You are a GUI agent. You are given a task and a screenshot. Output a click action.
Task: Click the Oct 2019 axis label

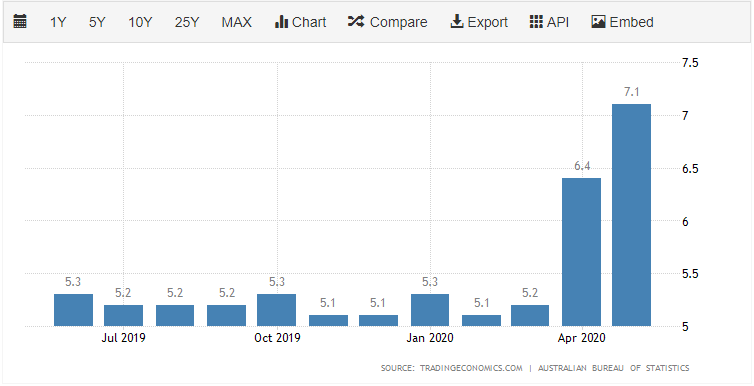(277, 338)
